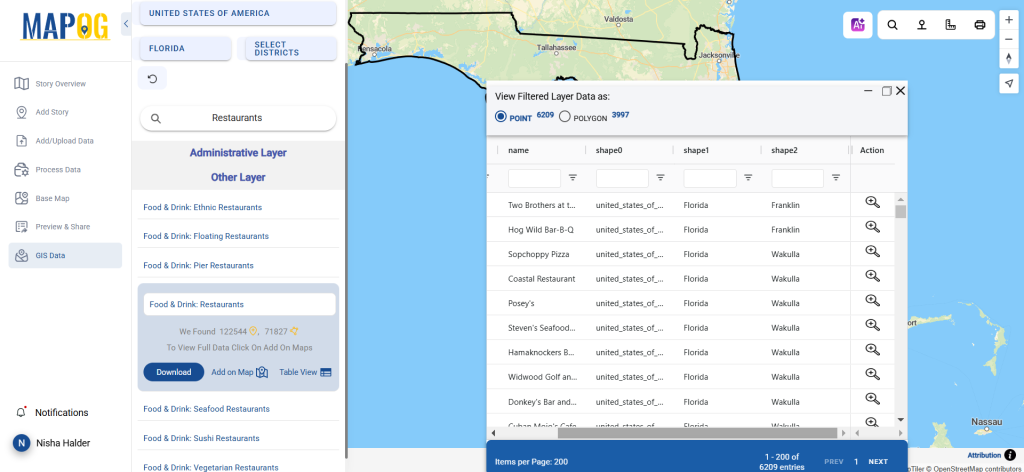
Task: Select Food & Drink: Seafood Restaurants layer
Action: pos(206,409)
